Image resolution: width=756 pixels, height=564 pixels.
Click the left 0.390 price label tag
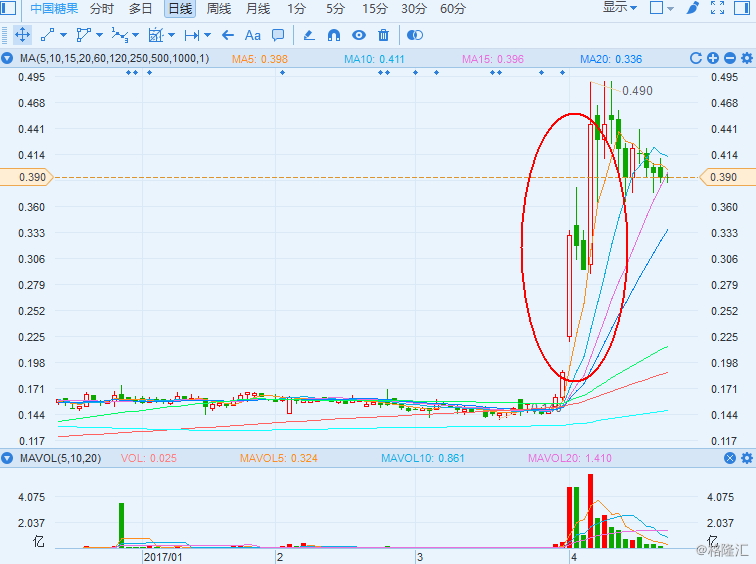[x=27, y=177]
